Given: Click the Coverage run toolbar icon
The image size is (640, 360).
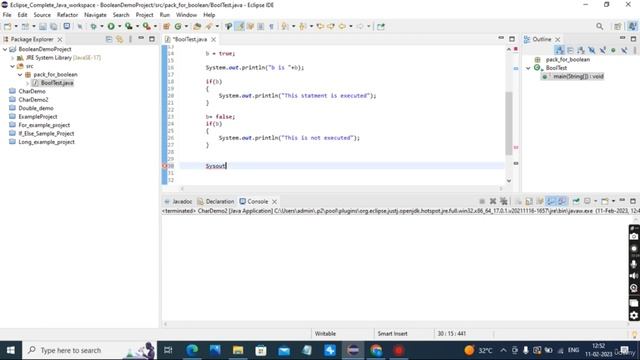Looking at the screenshot, I should [129, 27].
